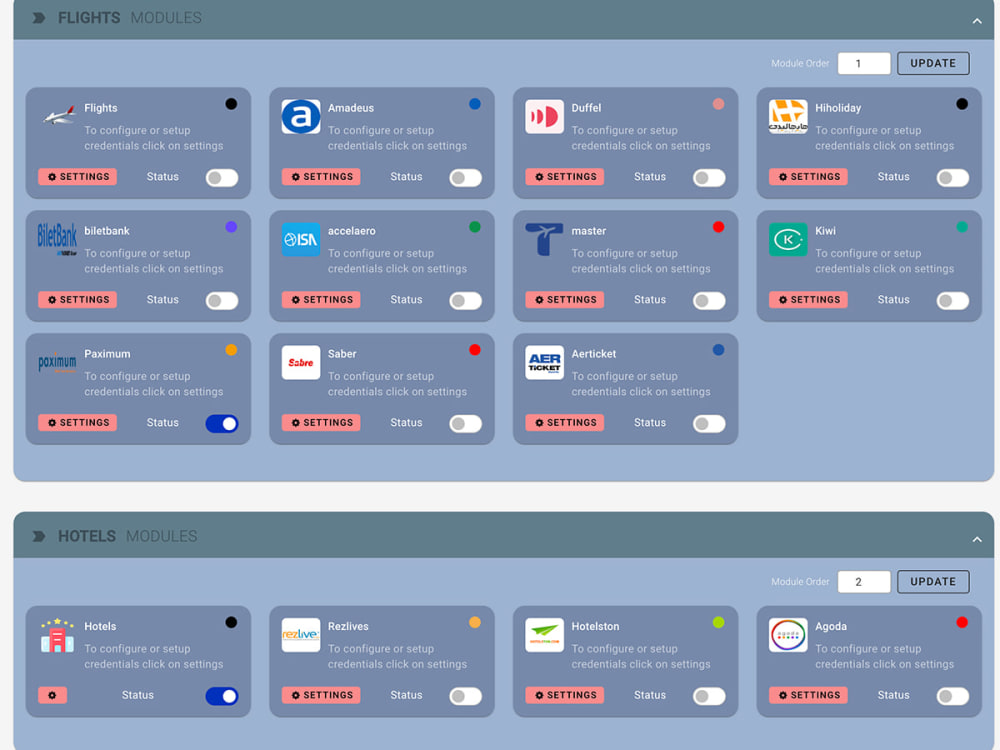Click the Duffel logo icon
The width and height of the screenshot is (1000, 750).
pos(545,116)
